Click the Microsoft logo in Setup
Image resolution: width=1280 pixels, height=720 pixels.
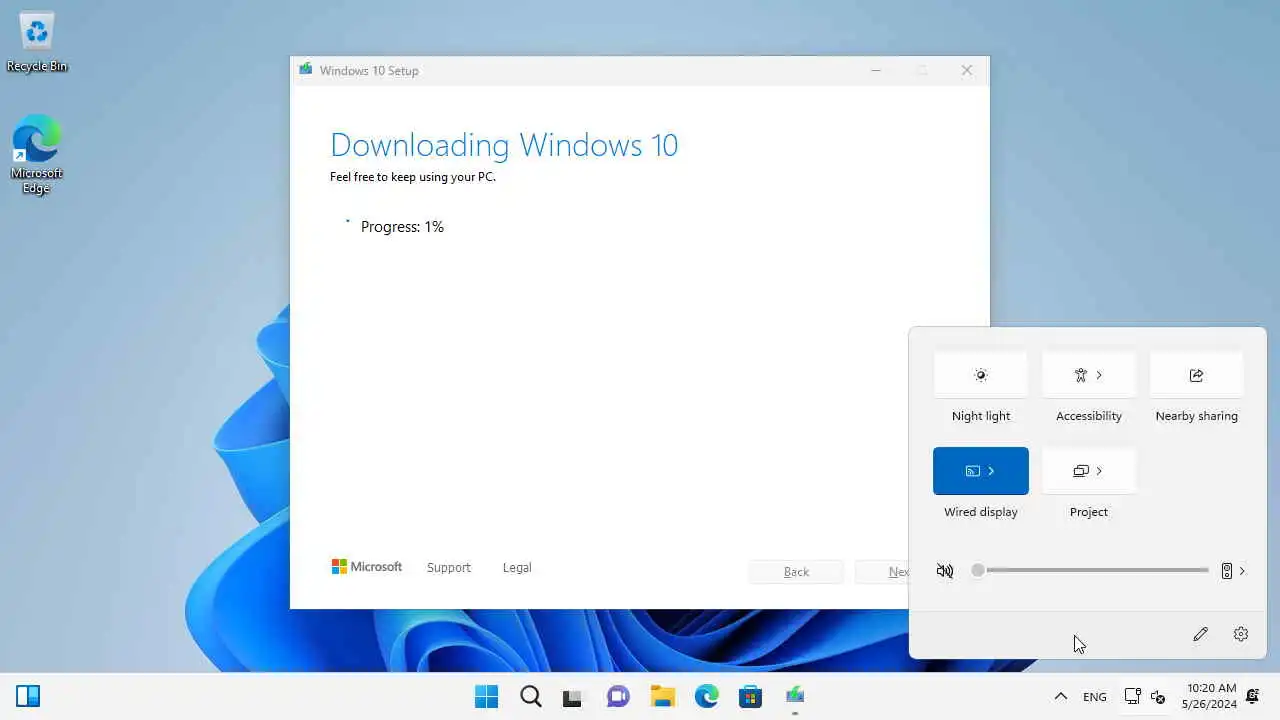[x=367, y=567]
